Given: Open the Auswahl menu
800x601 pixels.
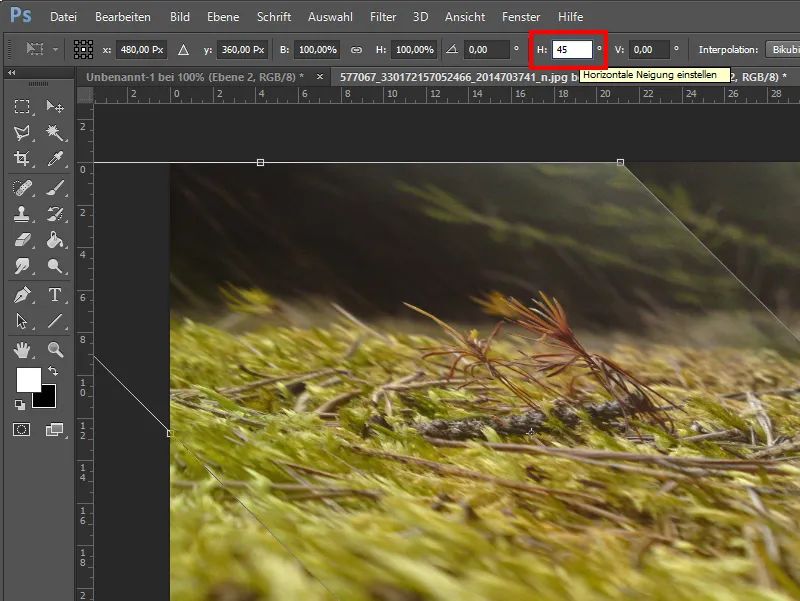Looking at the screenshot, I should click(x=330, y=17).
